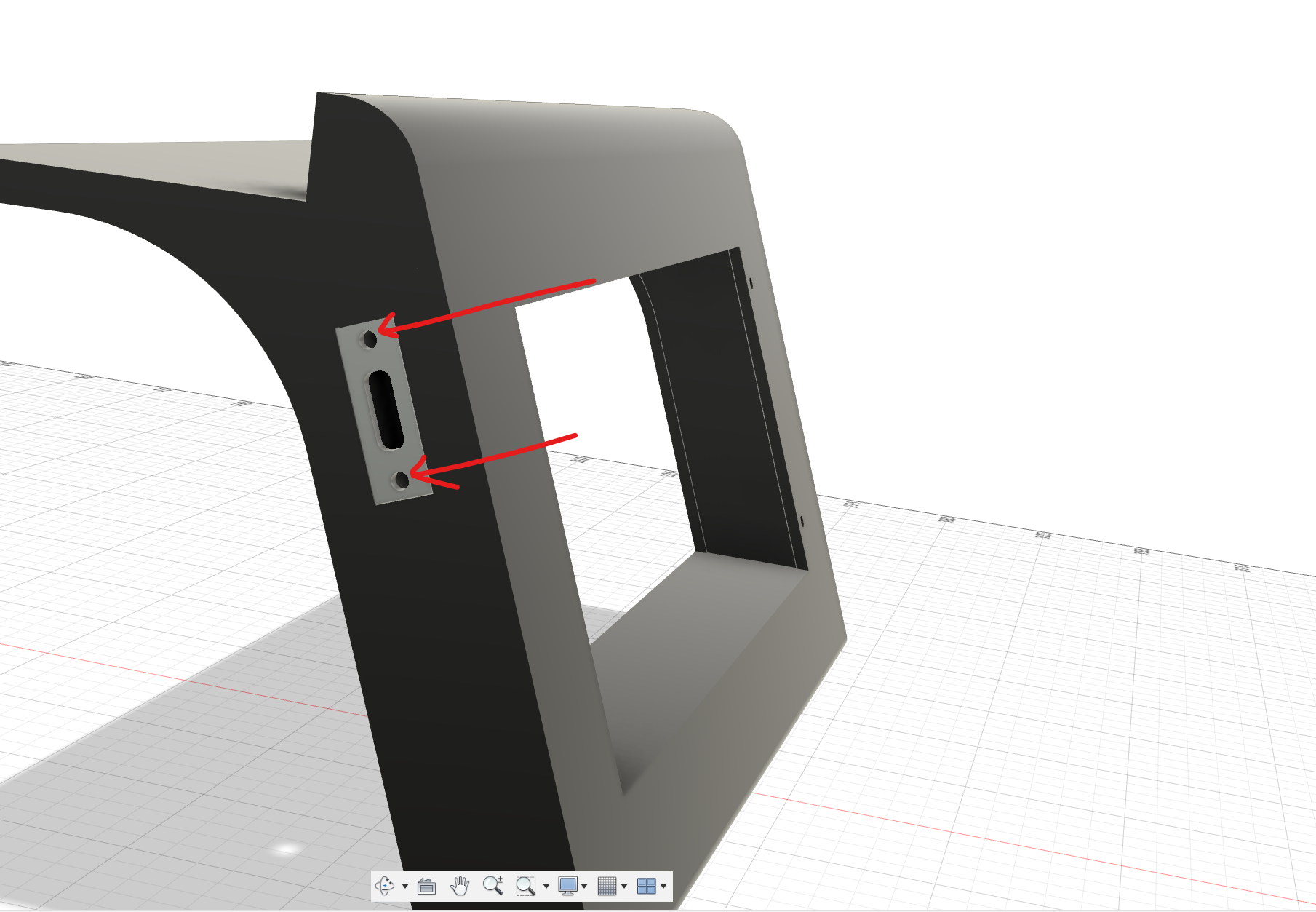Select the Orbit tool in navigation bar
This screenshot has width=1316, height=912.
tap(384, 886)
